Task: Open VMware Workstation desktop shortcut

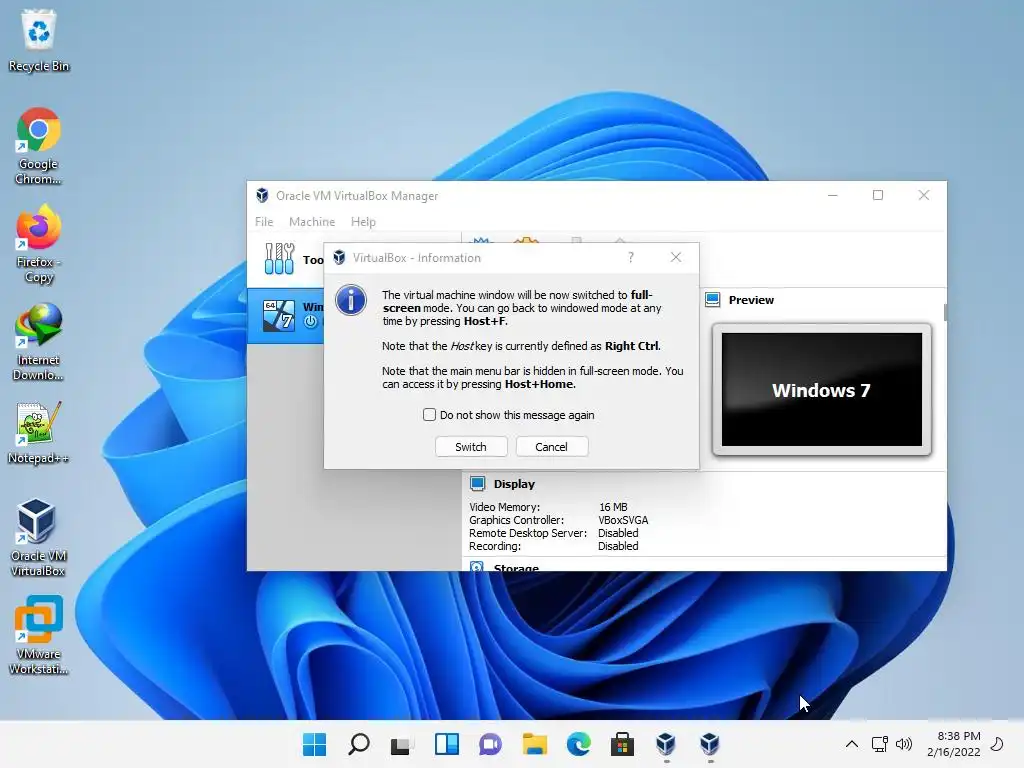Action: coord(39,636)
